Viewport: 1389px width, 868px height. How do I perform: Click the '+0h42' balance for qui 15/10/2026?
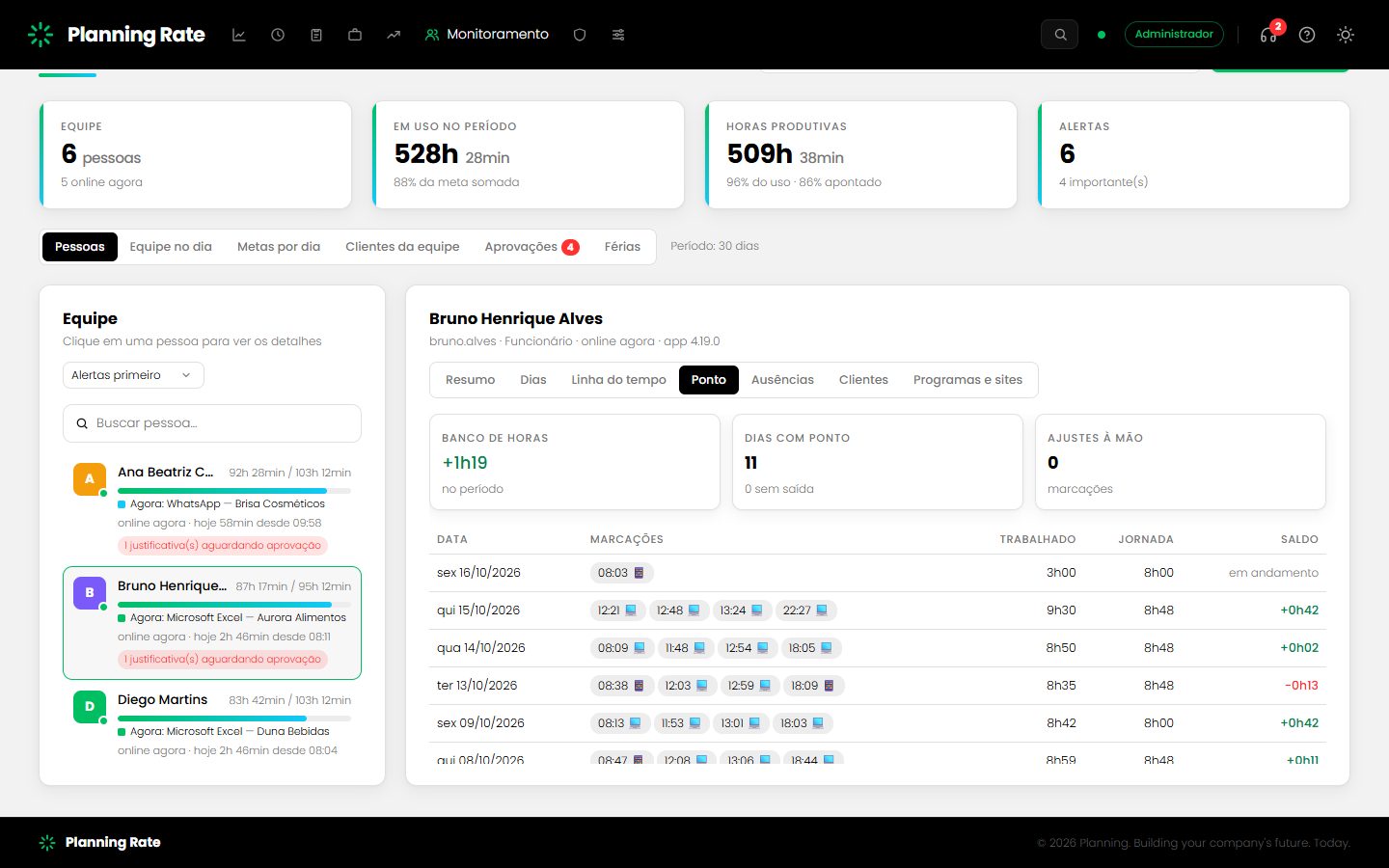(1299, 610)
